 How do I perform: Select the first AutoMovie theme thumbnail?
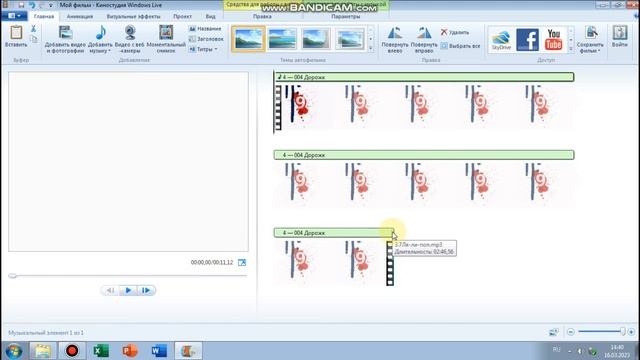coord(248,39)
